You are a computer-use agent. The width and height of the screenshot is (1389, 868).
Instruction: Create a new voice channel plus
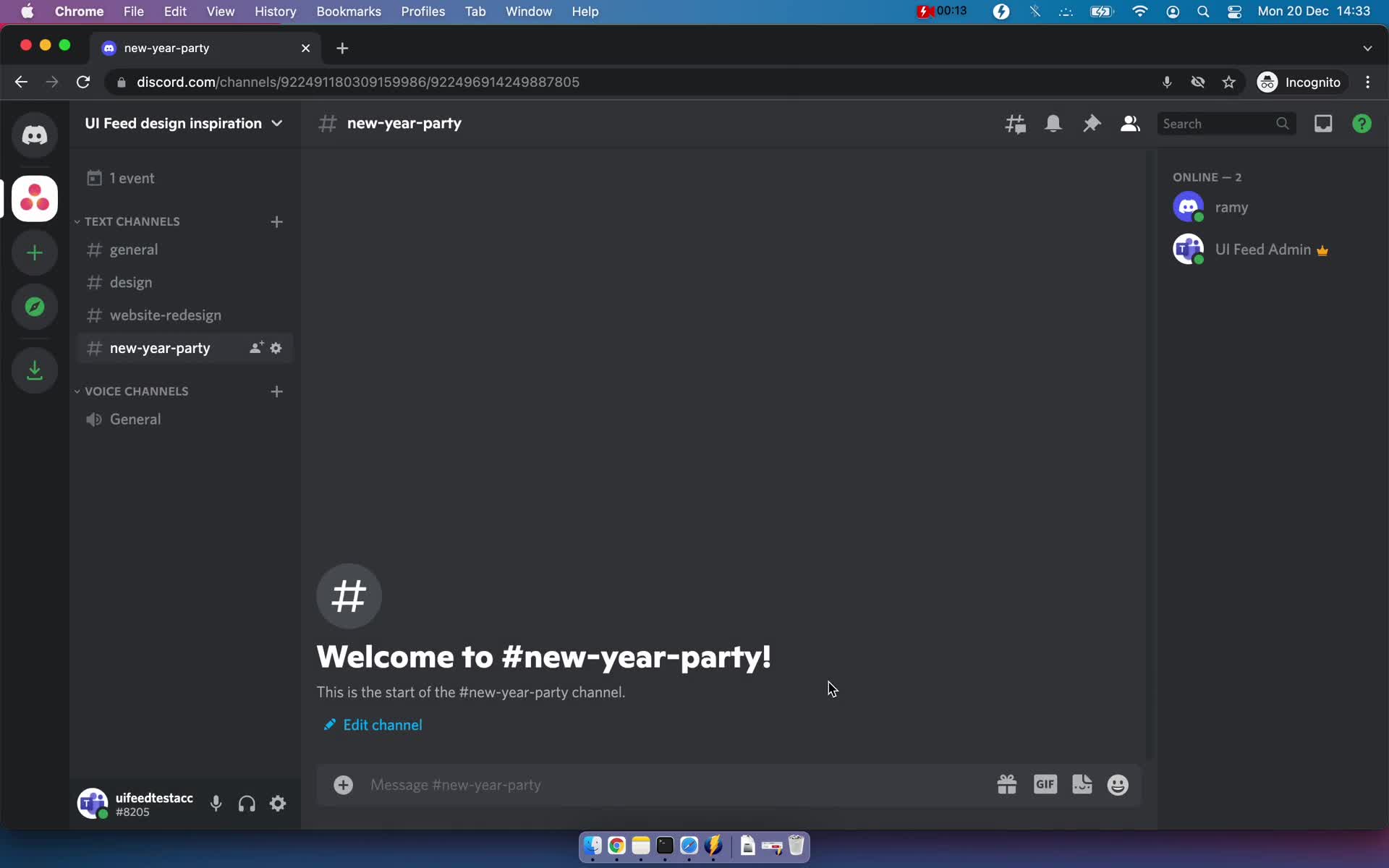(276, 391)
